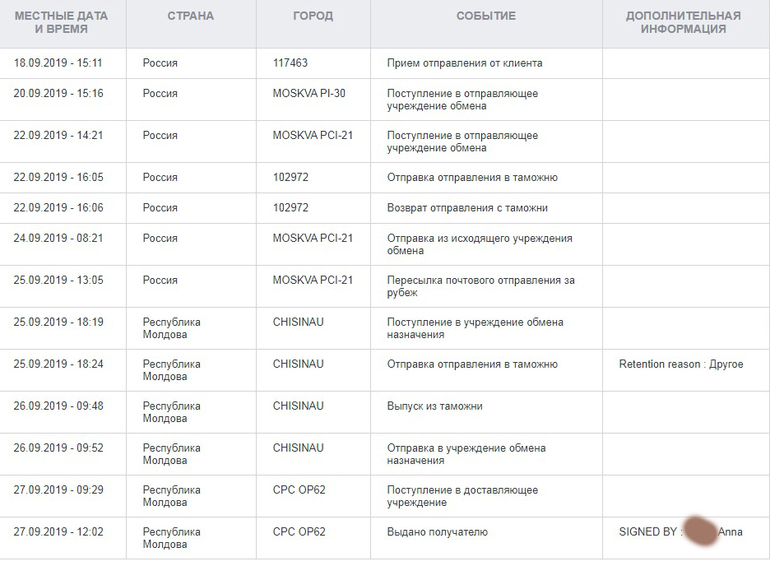
Task: Click the "Событие" column header
Action: (486, 16)
